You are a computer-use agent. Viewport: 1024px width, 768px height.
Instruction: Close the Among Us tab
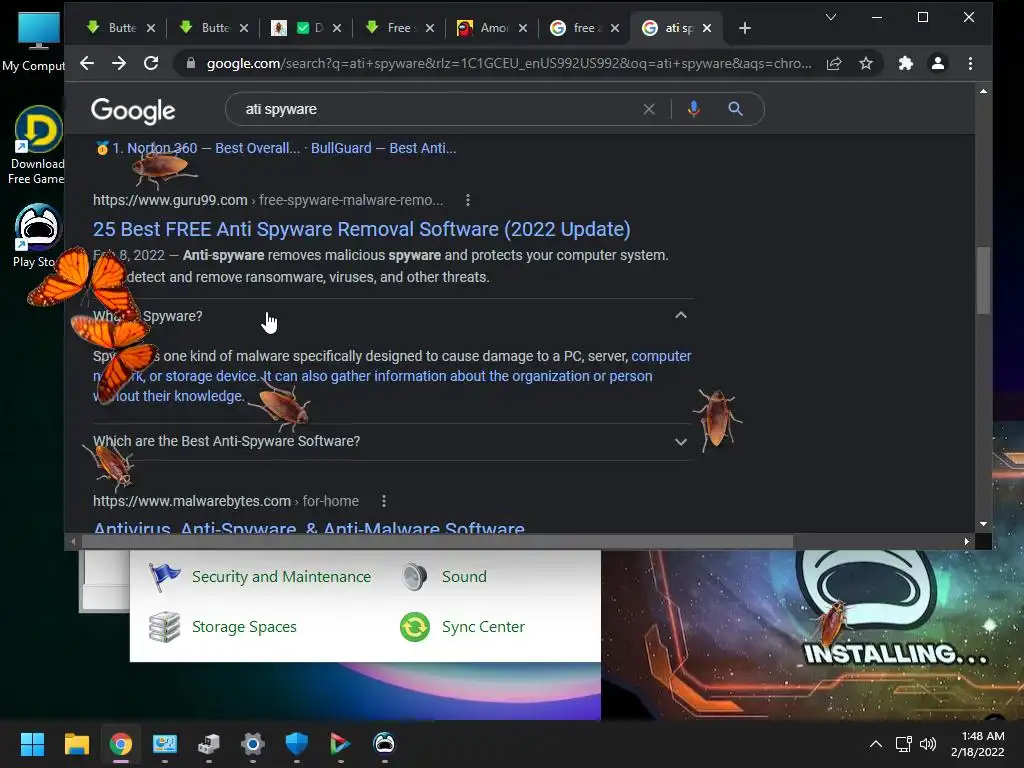tap(522, 28)
